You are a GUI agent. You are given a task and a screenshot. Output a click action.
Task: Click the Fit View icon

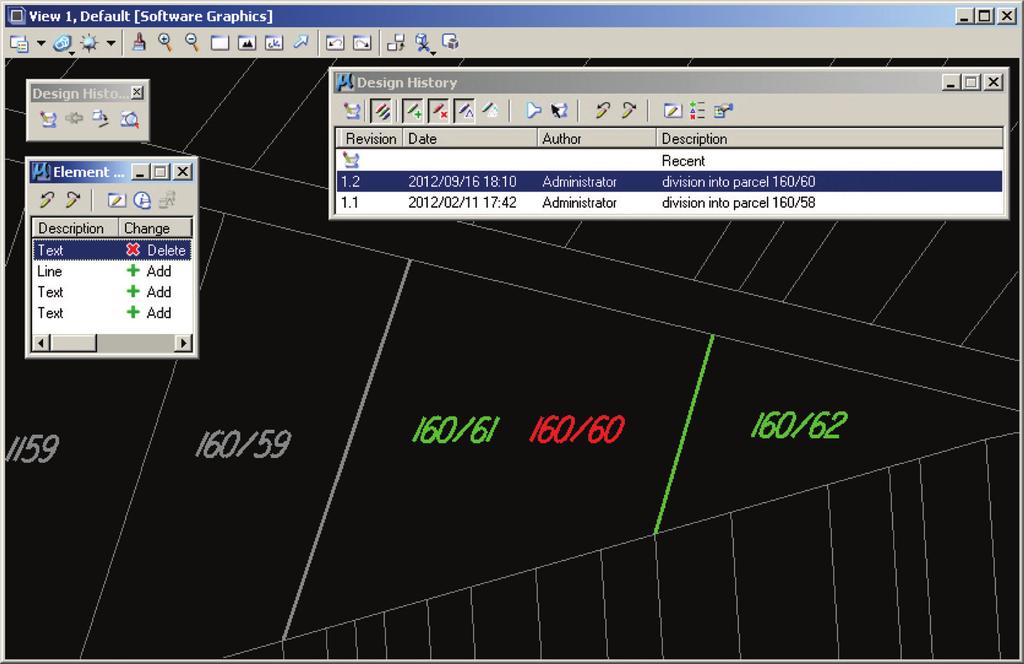pyautogui.click(x=247, y=44)
